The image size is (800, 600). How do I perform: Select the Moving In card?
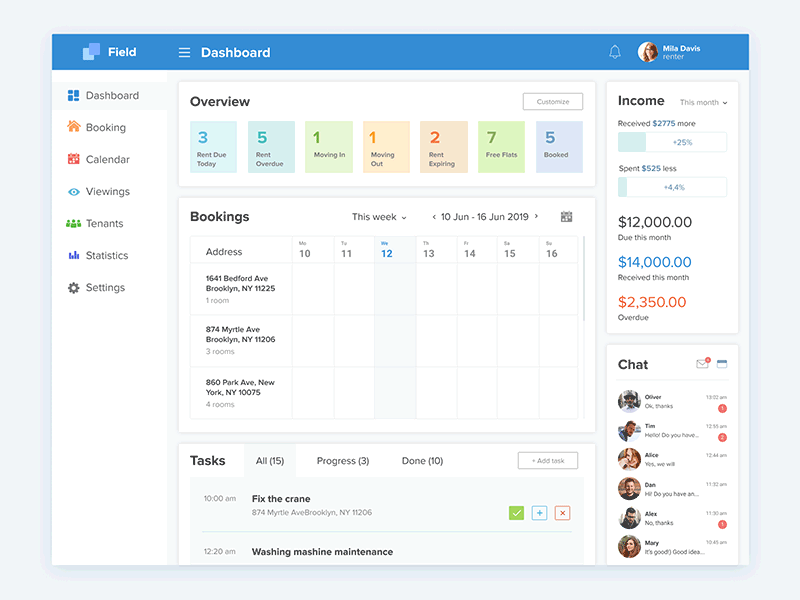(x=329, y=147)
